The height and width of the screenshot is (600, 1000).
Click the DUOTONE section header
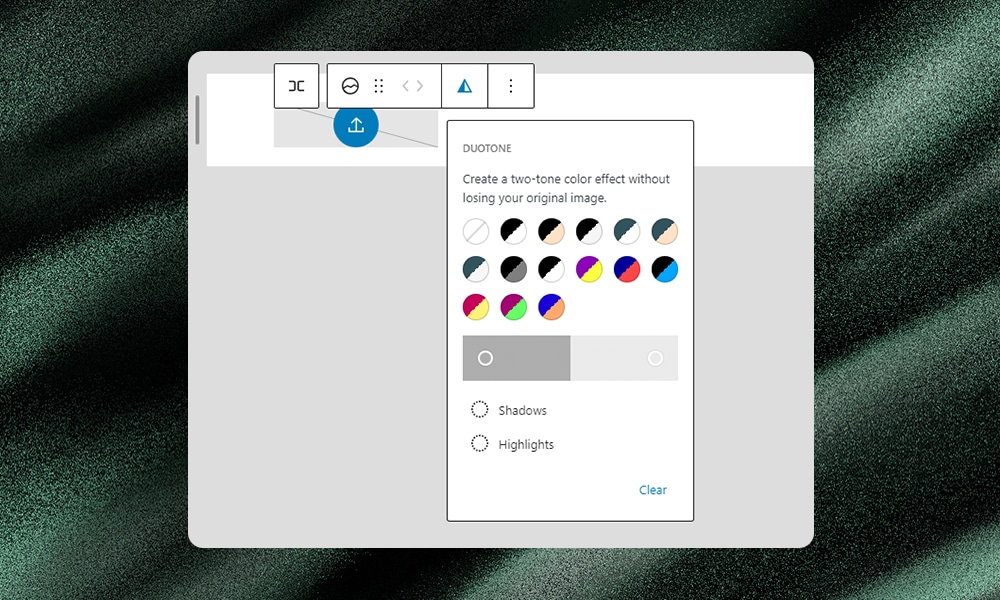[486, 148]
